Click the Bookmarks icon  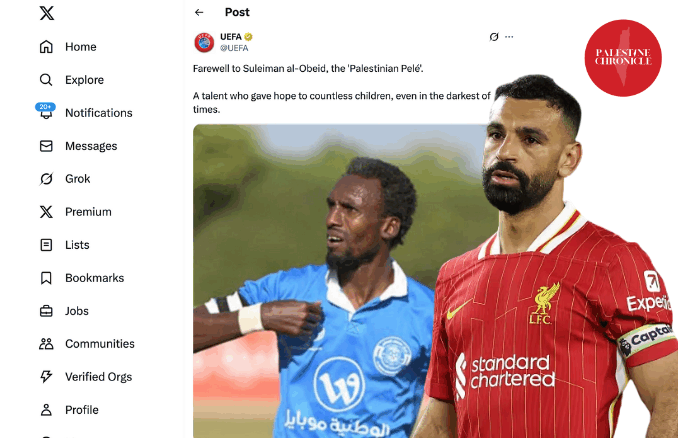click(46, 278)
